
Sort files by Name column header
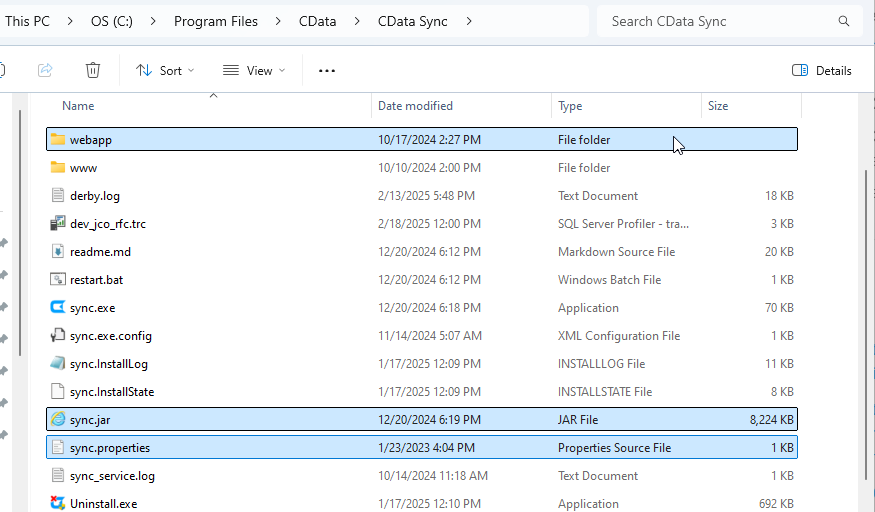[78, 106]
